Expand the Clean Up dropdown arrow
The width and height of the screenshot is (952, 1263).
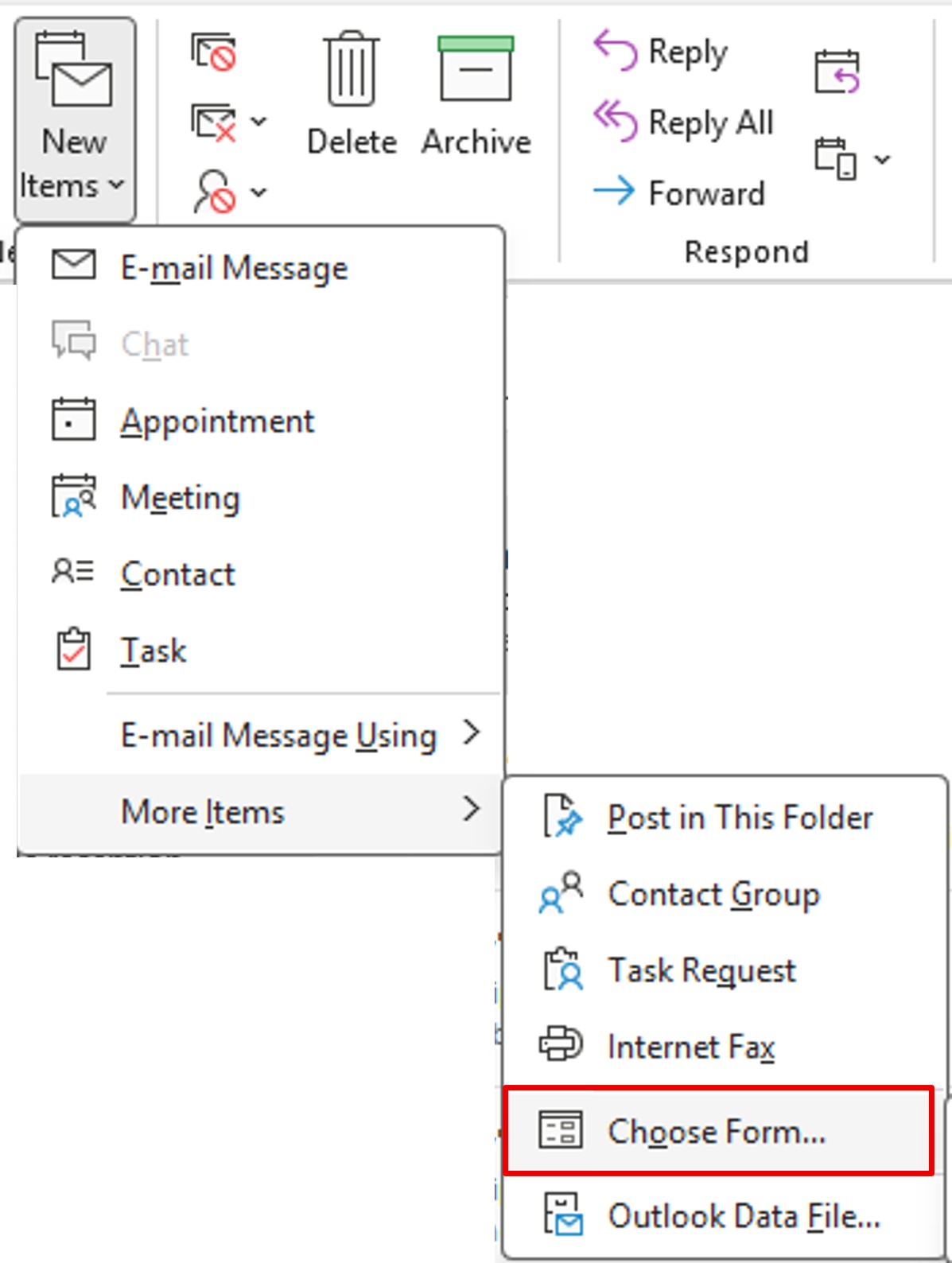259,122
